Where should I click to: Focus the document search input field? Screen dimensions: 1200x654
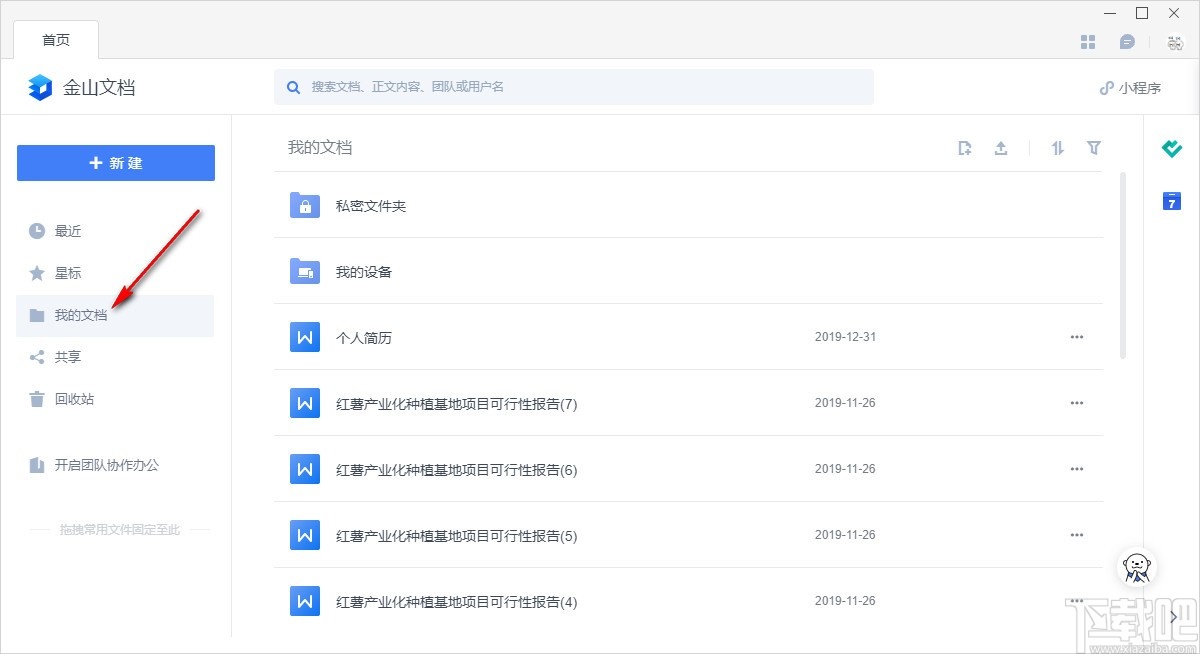574,87
